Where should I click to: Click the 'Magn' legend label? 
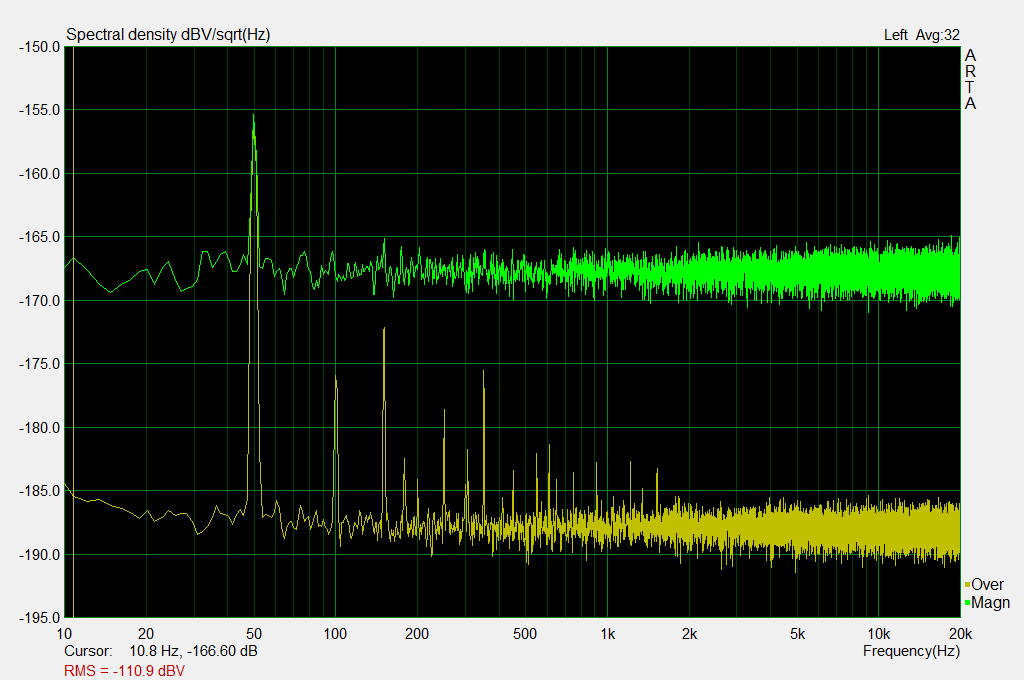[x=991, y=602]
